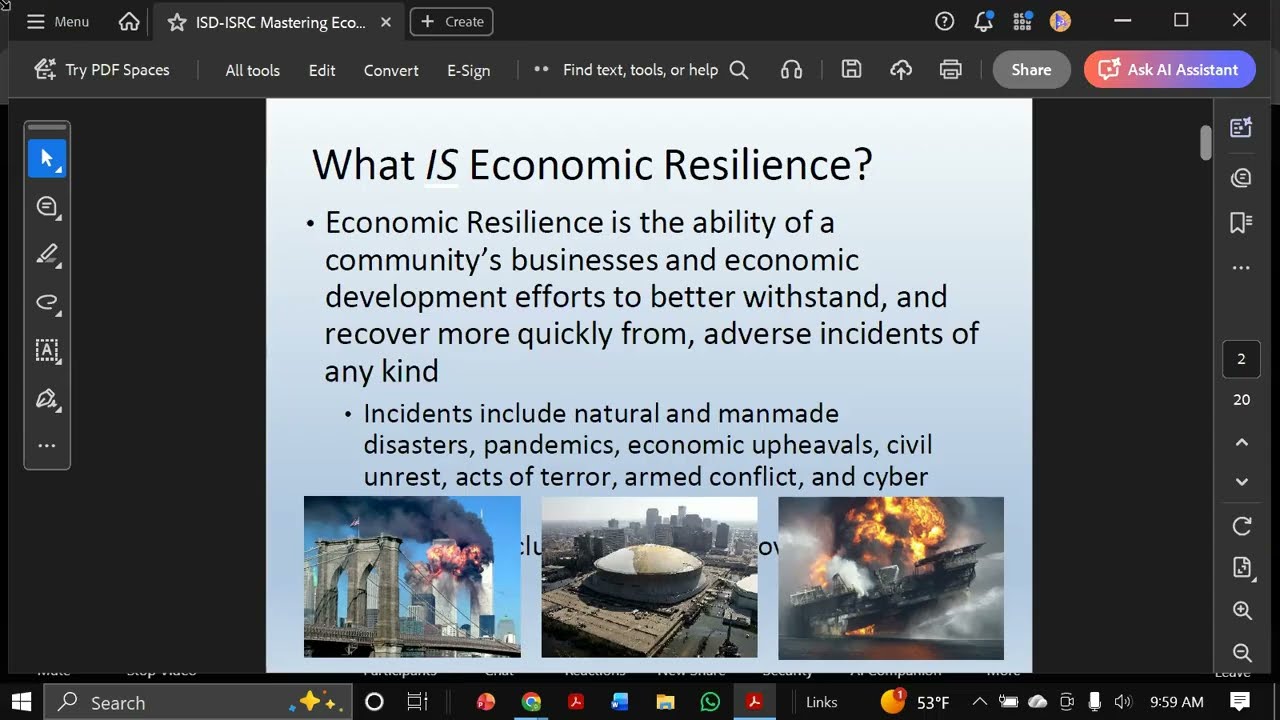Viewport: 1280px width, 720px height.
Task: Click the Create button
Action: pos(452,21)
